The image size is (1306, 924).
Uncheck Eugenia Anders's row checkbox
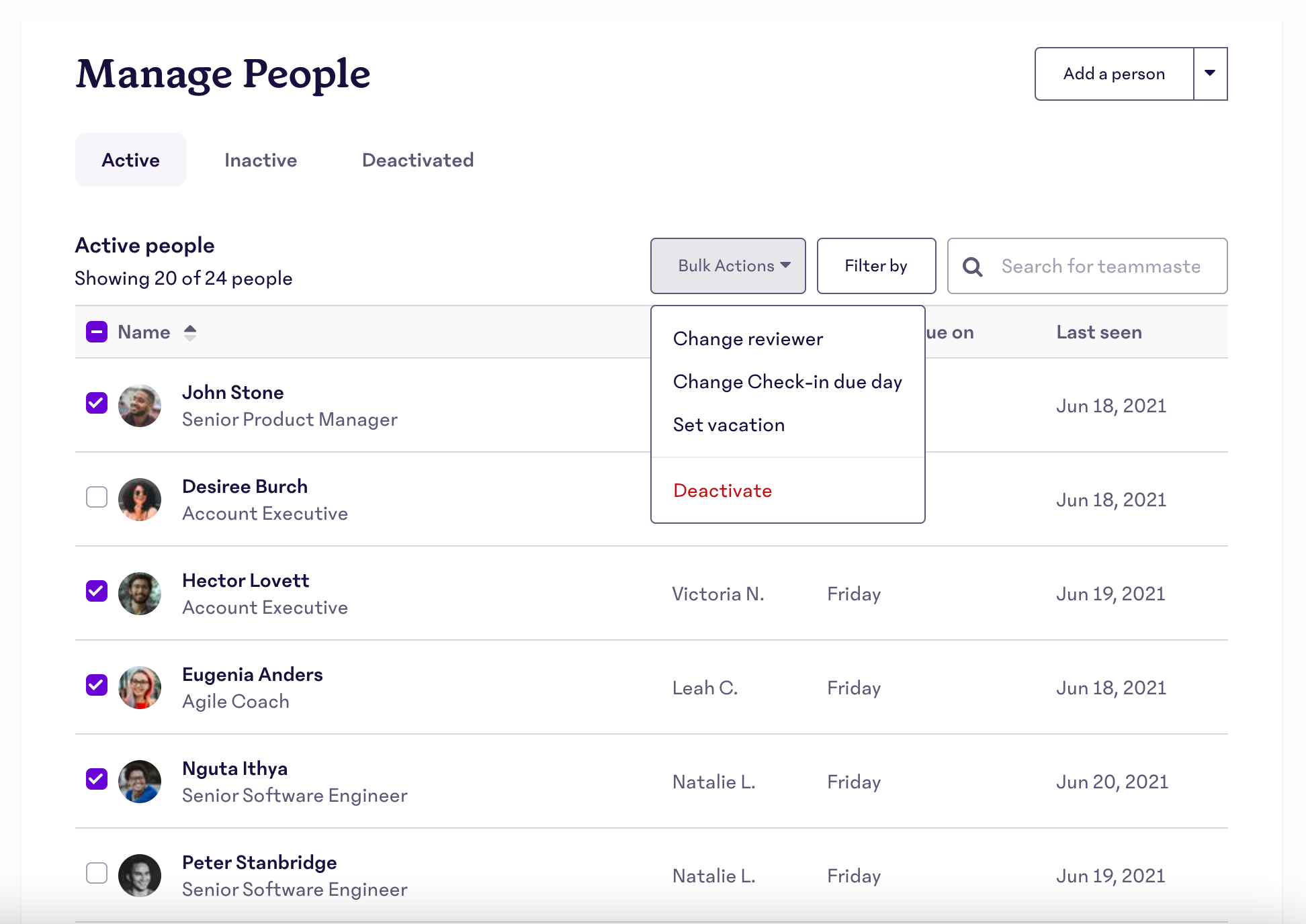(x=97, y=685)
